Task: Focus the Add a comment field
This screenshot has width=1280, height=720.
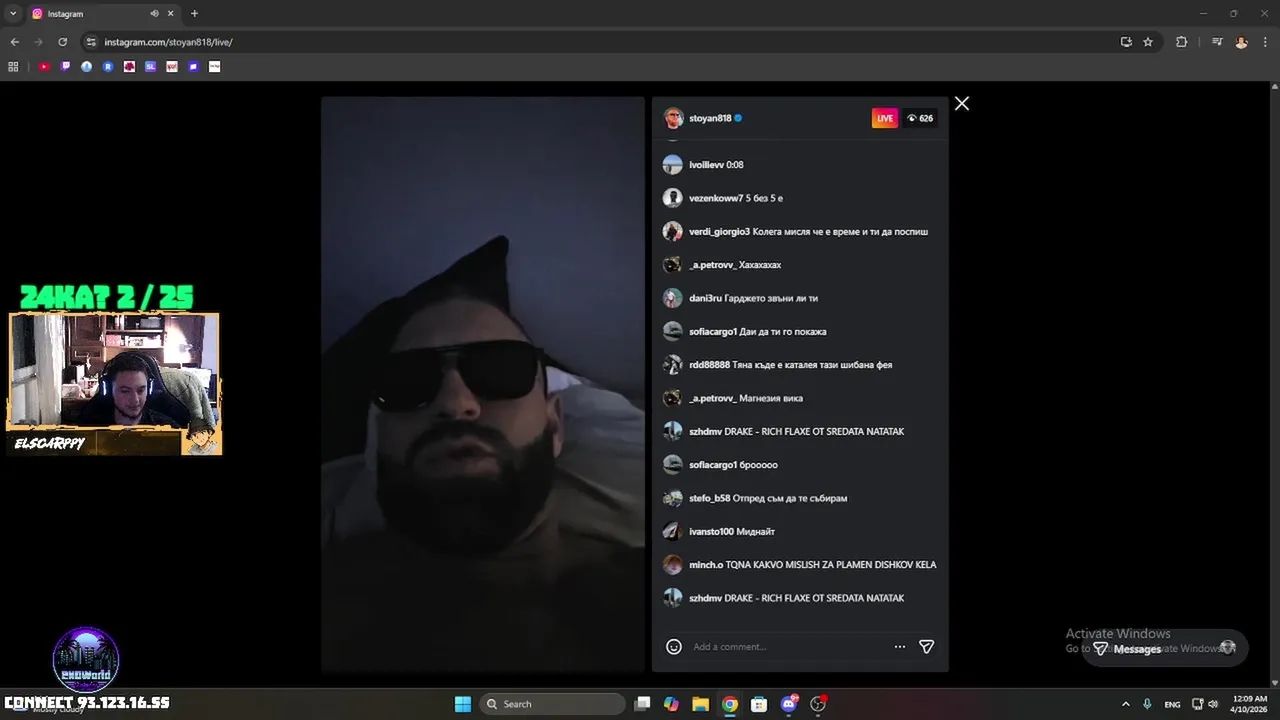Action: [788, 647]
